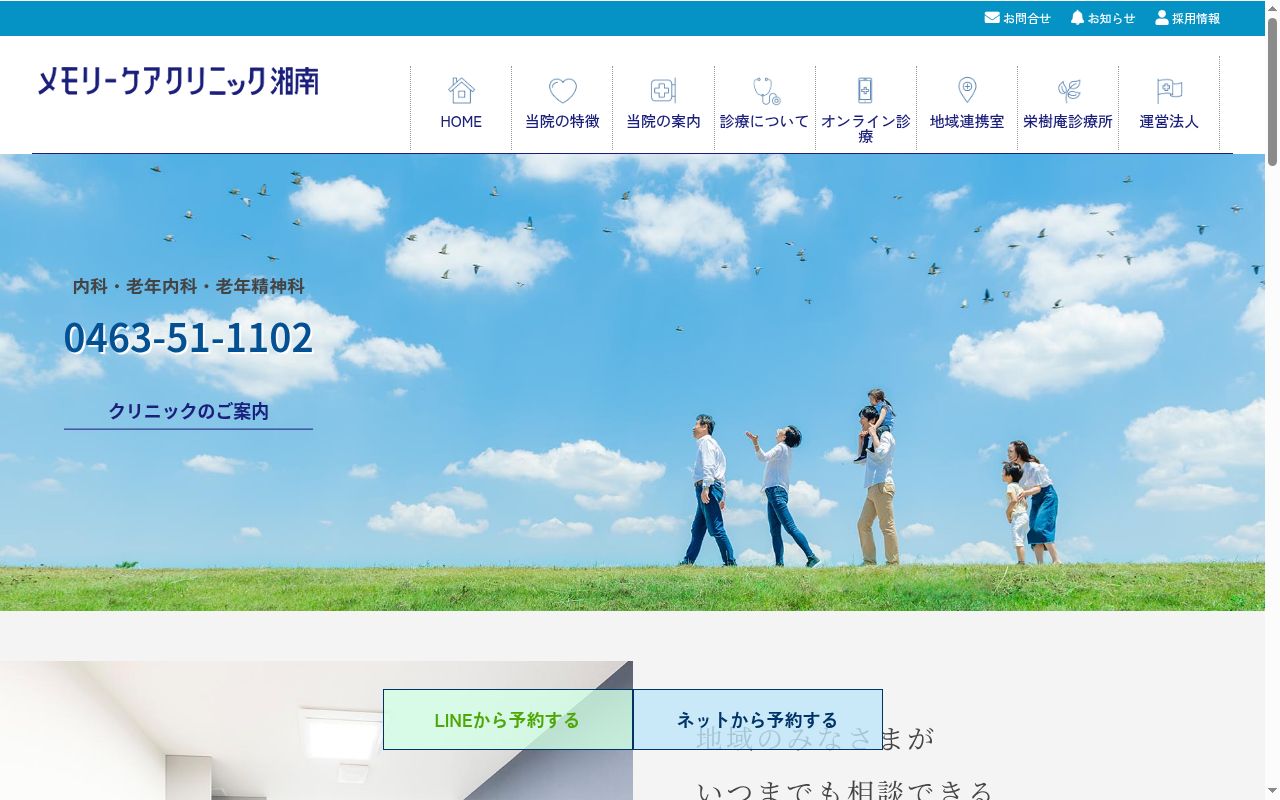Click the heart icon above 当院の特徴
1280x800 pixels.
563,91
